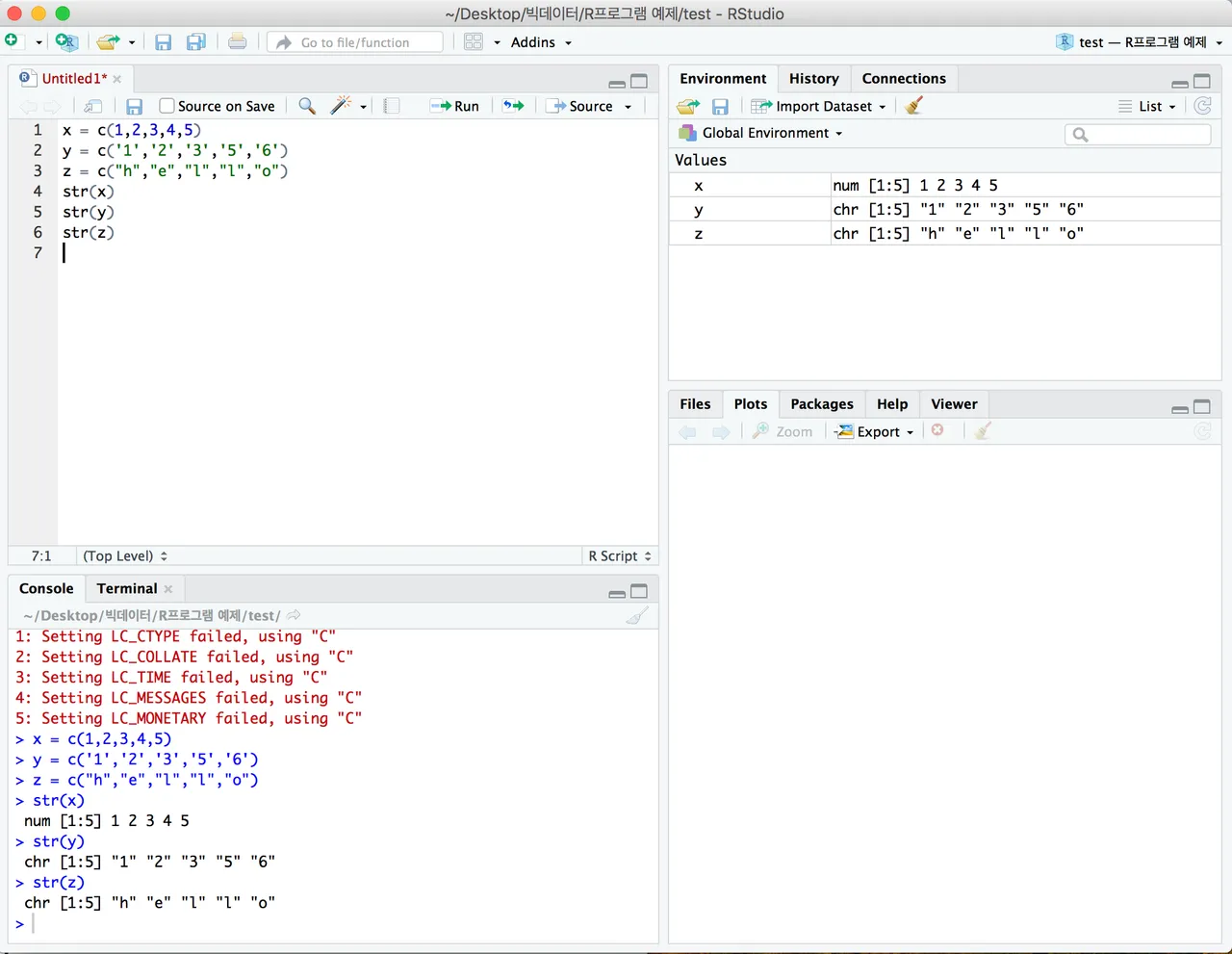Focus the Go to file/function field
The image size is (1232, 954).
355,41
